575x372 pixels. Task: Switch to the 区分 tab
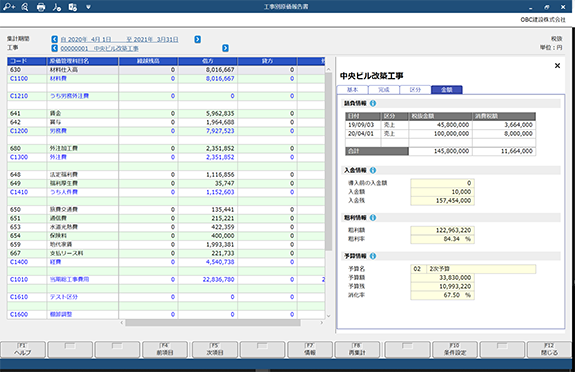(415, 90)
